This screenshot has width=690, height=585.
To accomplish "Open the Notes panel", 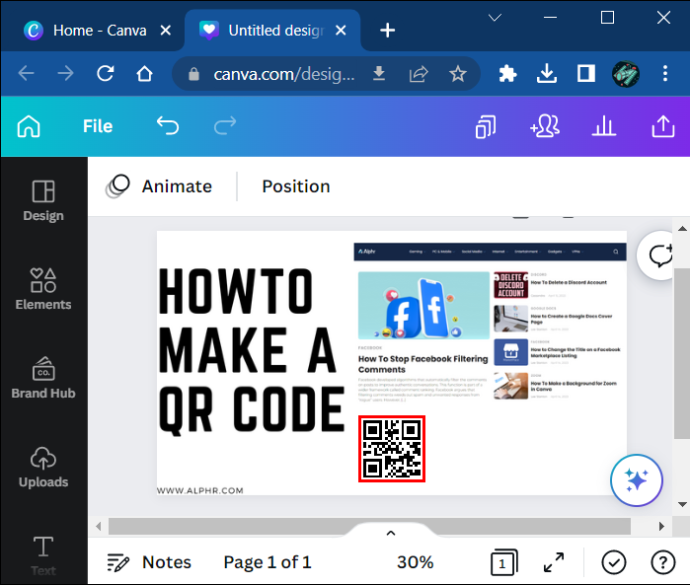I will pos(149,562).
